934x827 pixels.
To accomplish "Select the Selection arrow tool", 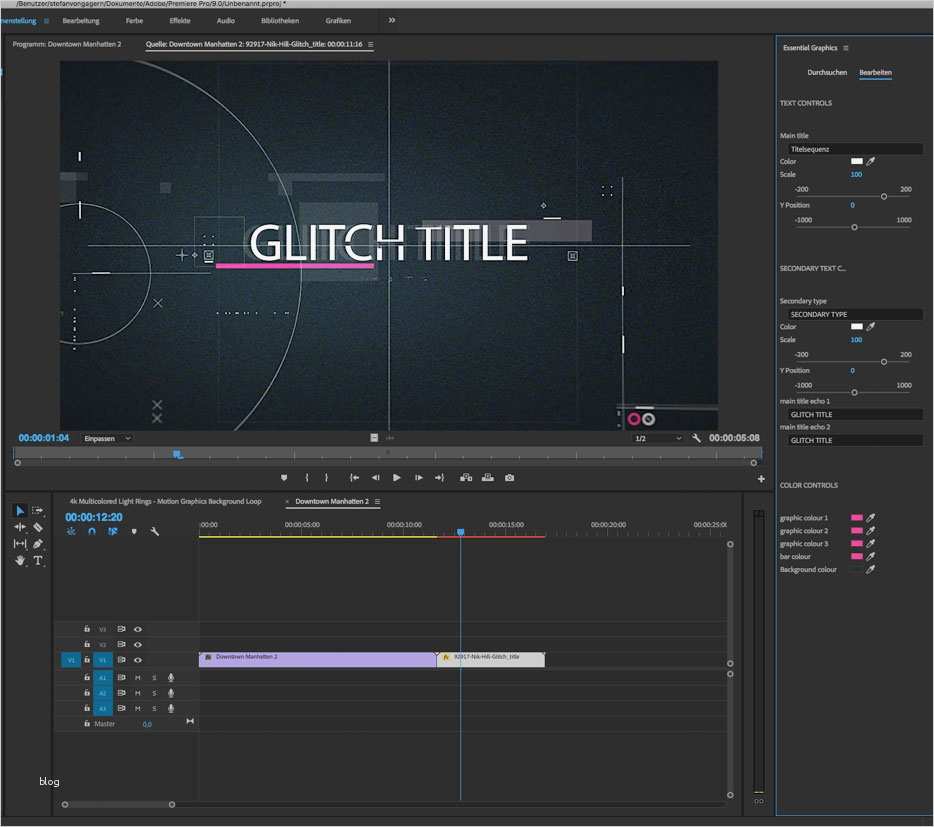I will coord(20,511).
